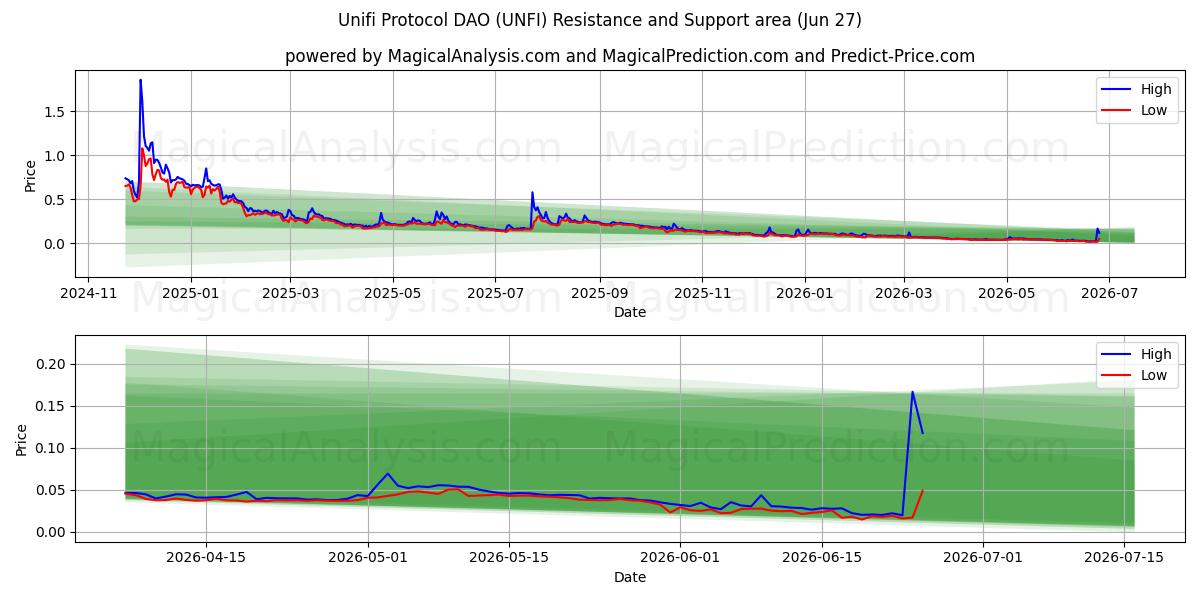Screen dimensions: 1200x600
Task: Click the '1.5' y-axis tick of top chart
Action: pos(55,112)
